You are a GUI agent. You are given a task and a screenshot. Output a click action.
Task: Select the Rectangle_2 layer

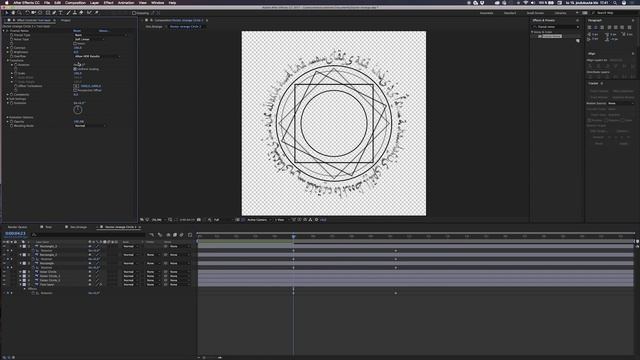tap(48, 255)
